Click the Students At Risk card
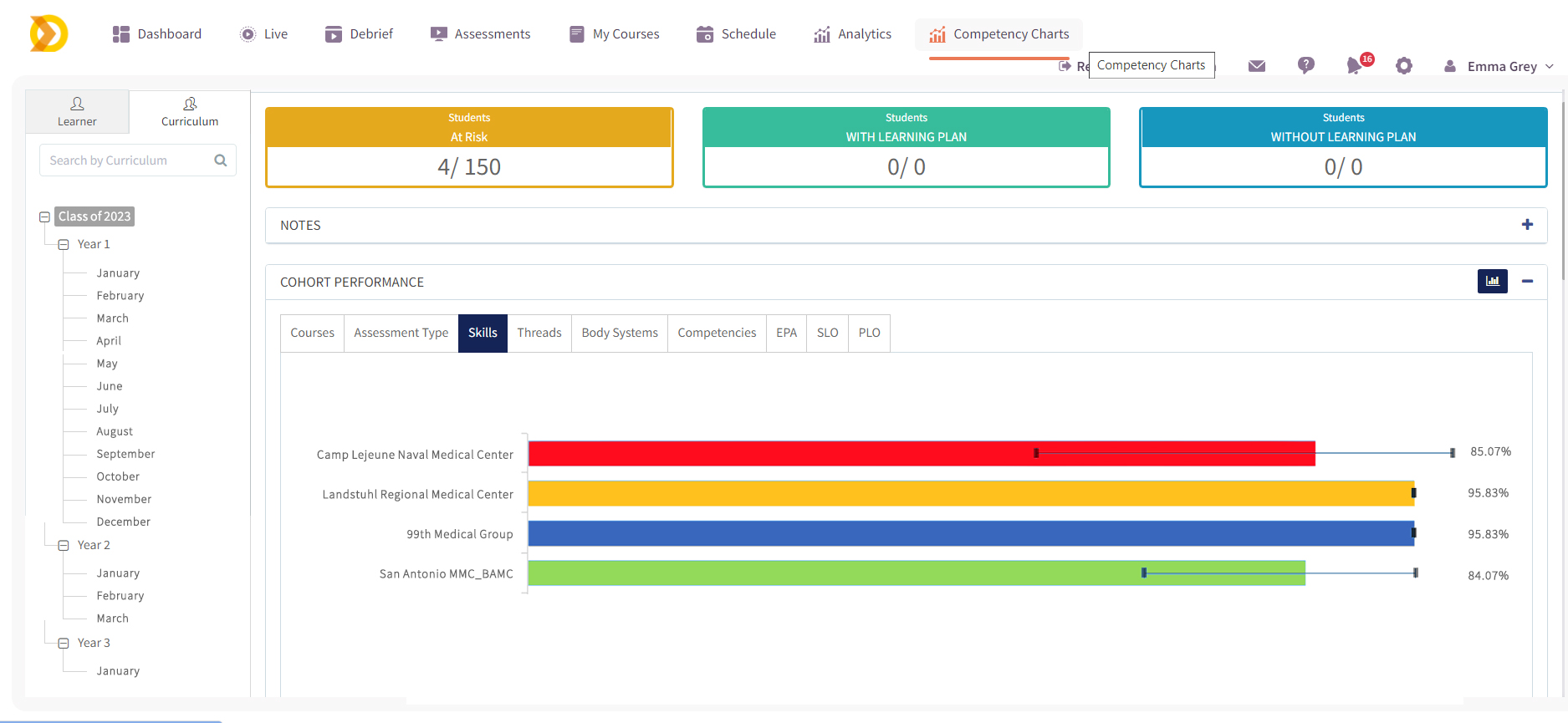Screen dimensions: 1568x723 469,147
